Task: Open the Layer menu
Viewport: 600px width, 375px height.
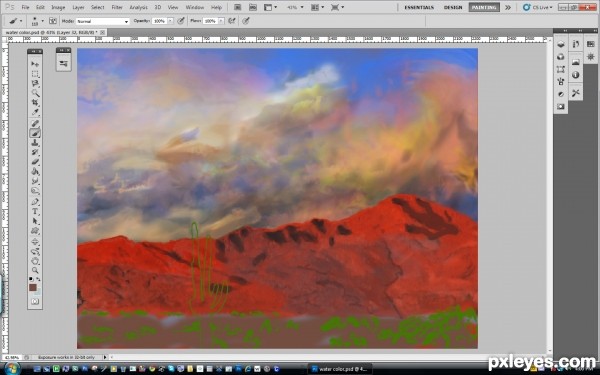Action: click(x=78, y=7)
